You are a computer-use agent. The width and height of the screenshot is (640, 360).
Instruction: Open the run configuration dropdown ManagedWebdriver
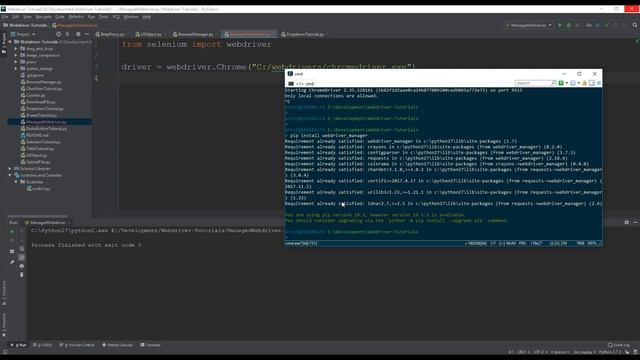pyautogui.click(x=529, y=25)
